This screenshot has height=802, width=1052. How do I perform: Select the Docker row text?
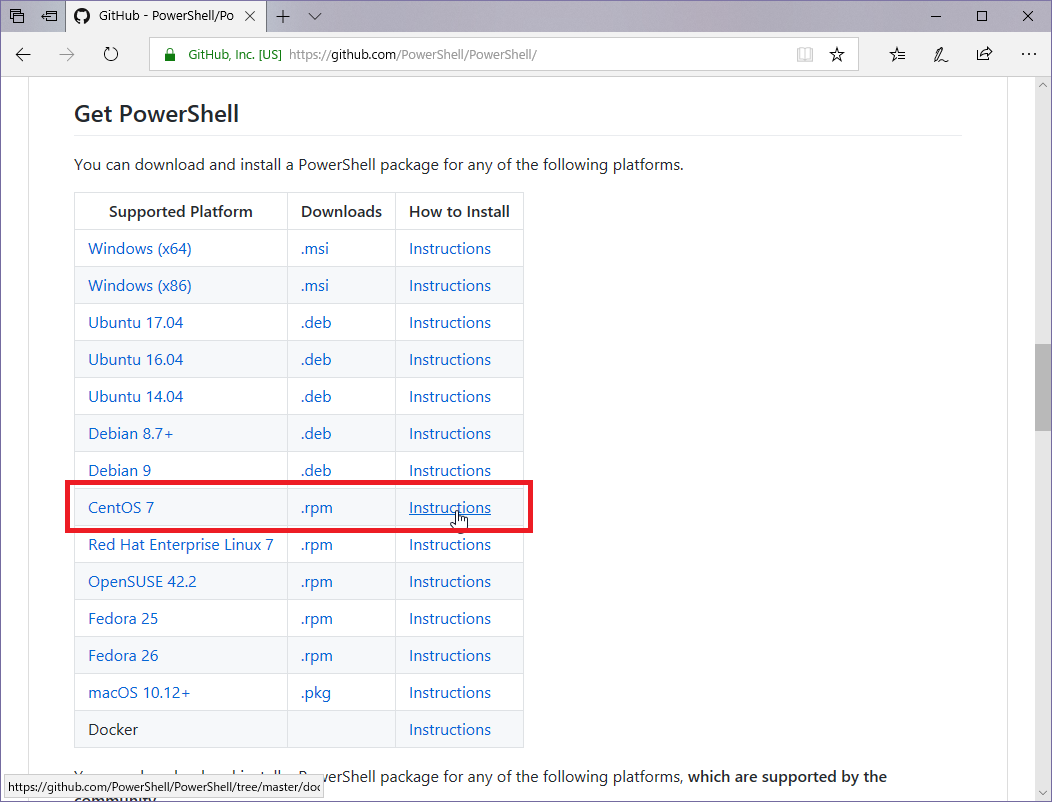[113, 730]
